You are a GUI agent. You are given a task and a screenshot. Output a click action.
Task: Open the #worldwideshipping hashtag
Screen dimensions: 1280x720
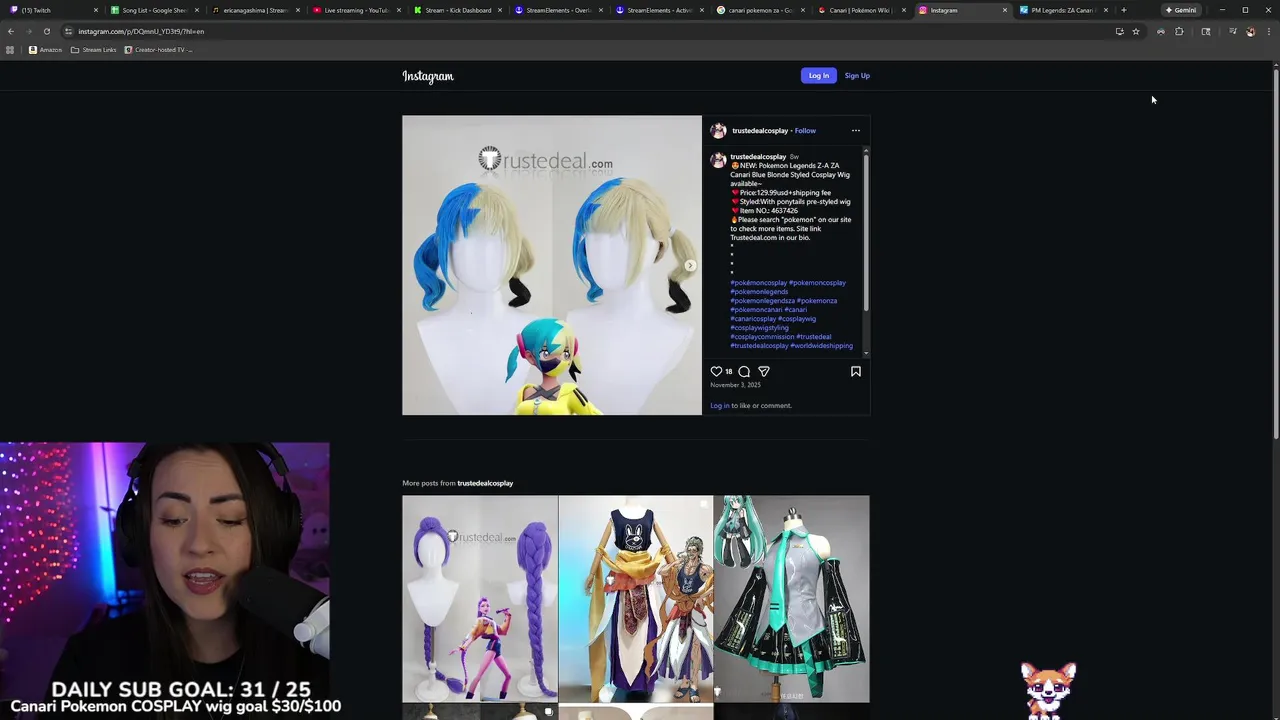click(x=822, y=346)
